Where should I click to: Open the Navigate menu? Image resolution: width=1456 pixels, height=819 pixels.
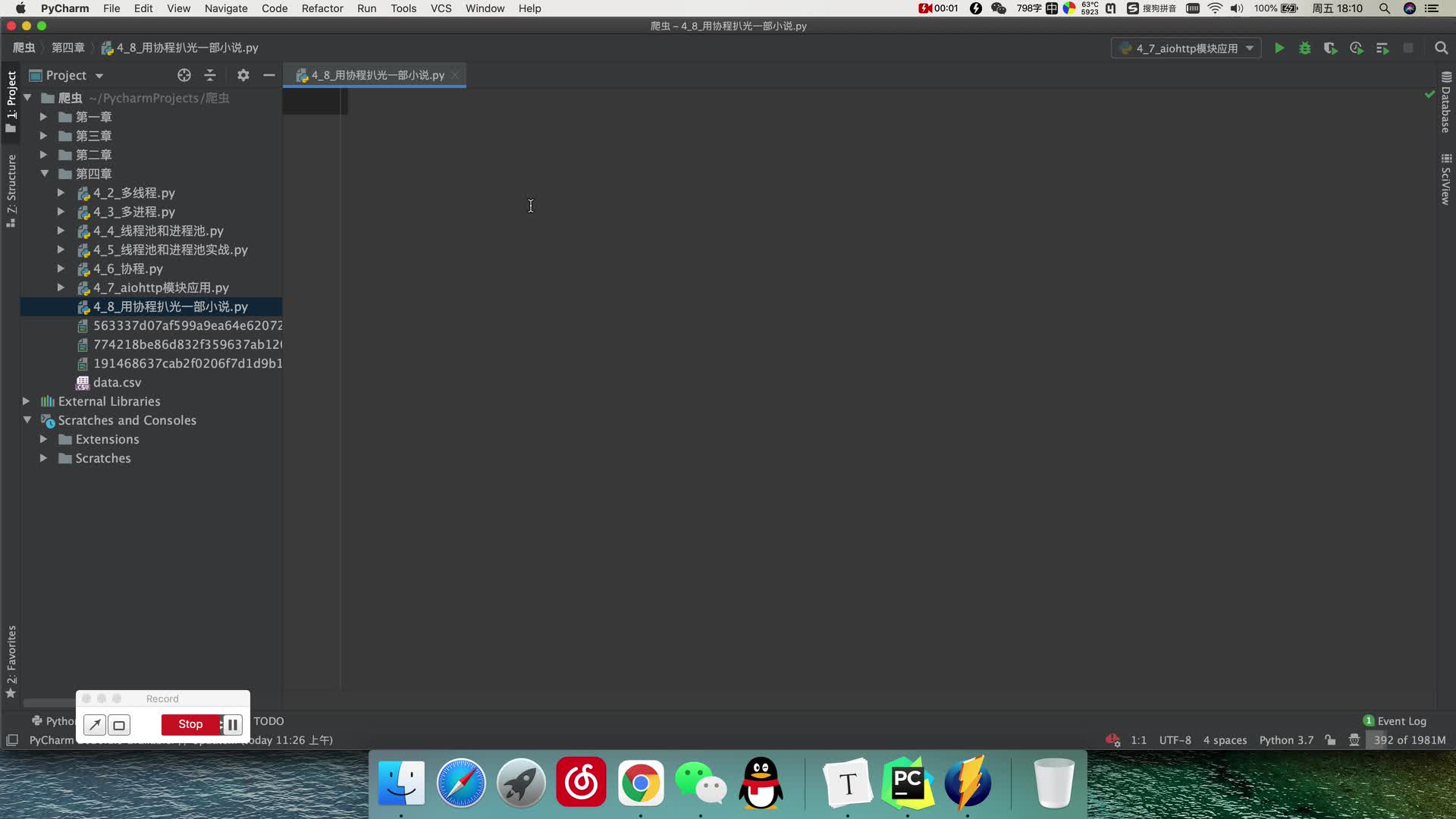[226, 8]
